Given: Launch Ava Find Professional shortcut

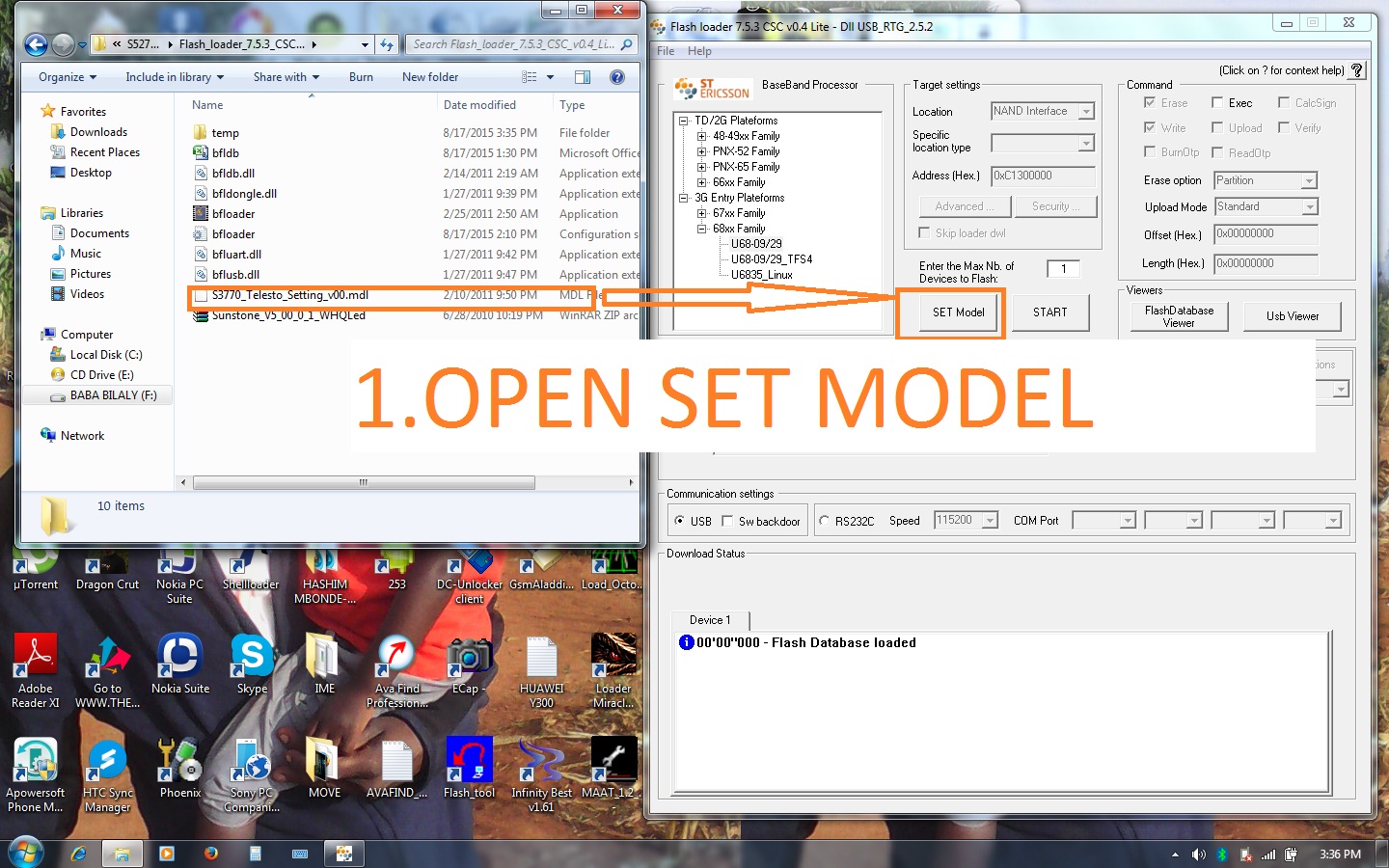Looking at the screenshot, I should tap(396, 670).
